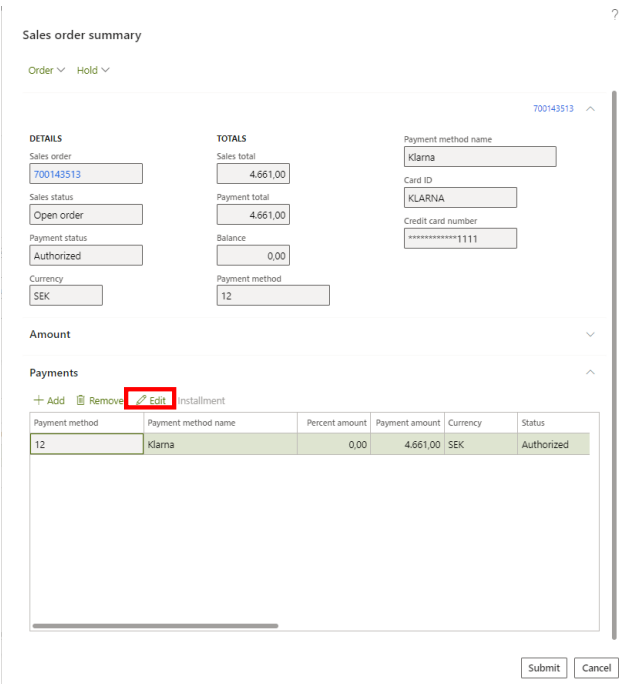Open the Hold dropdown menu
This screenshot has width=640, height=684.
93,70
